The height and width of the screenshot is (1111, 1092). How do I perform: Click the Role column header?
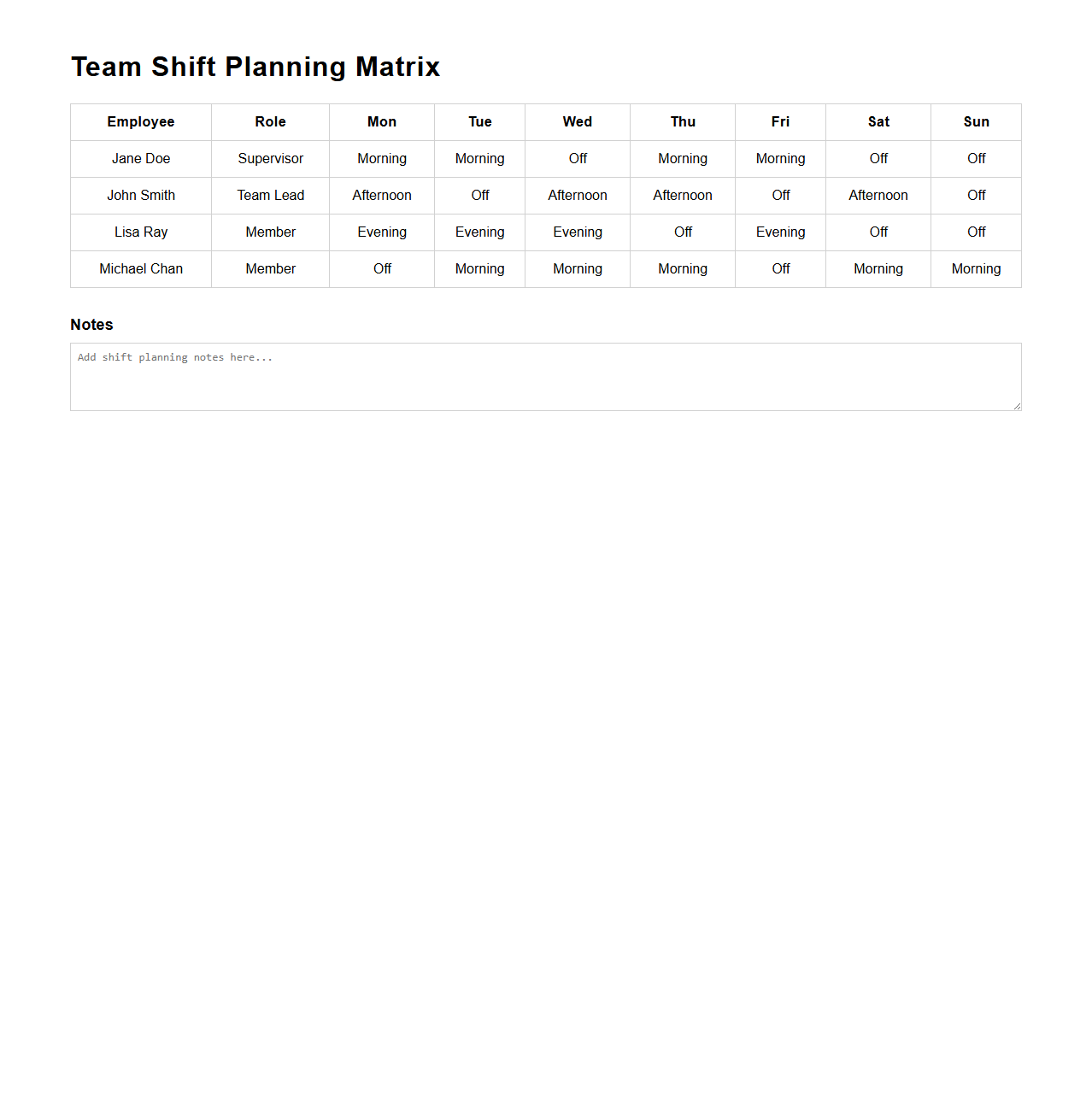[270, 122]
